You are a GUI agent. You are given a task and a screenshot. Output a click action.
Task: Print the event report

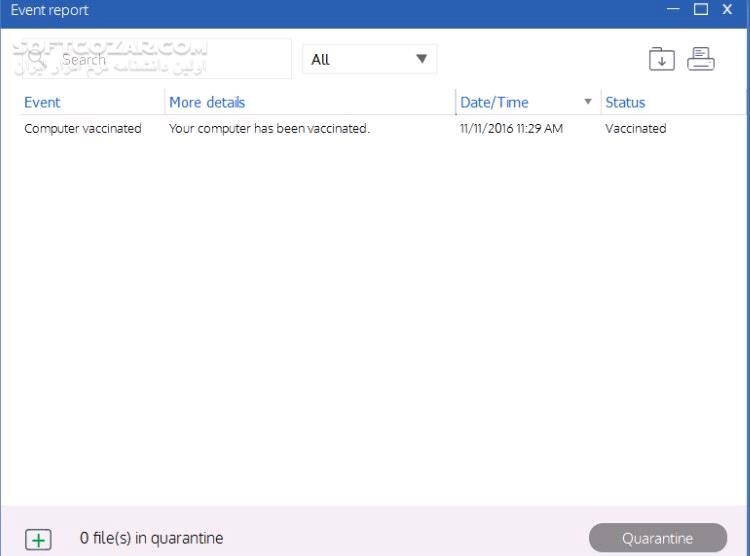point(701,59)
